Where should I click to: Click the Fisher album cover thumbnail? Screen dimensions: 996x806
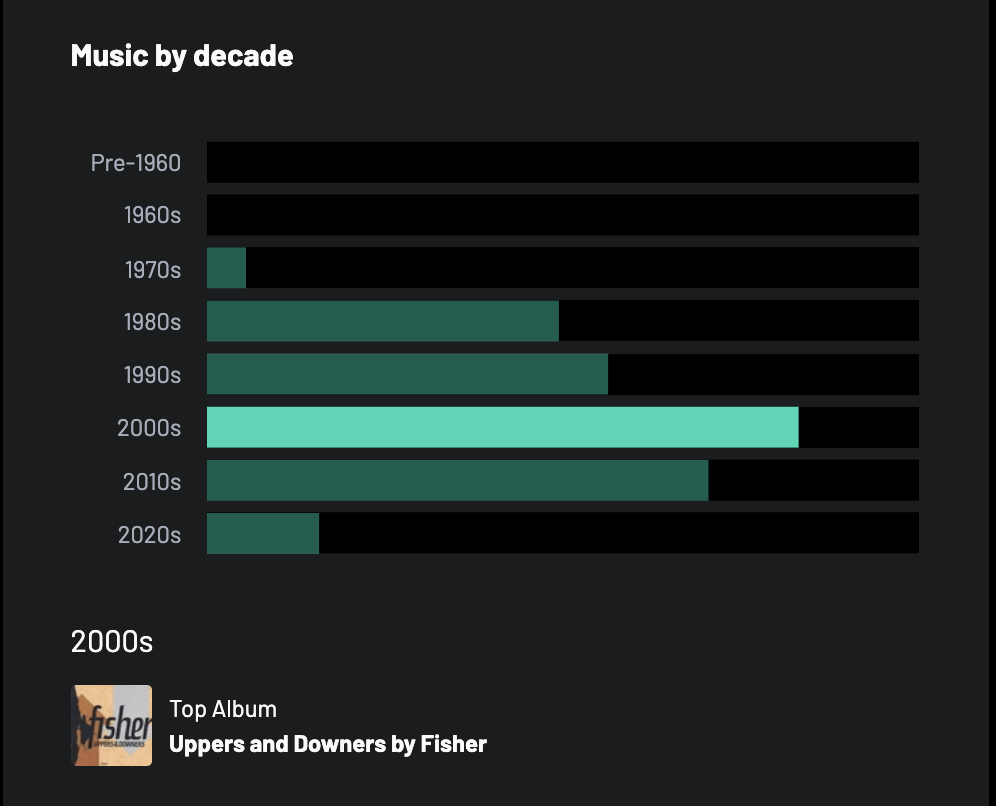coord(111,725)
